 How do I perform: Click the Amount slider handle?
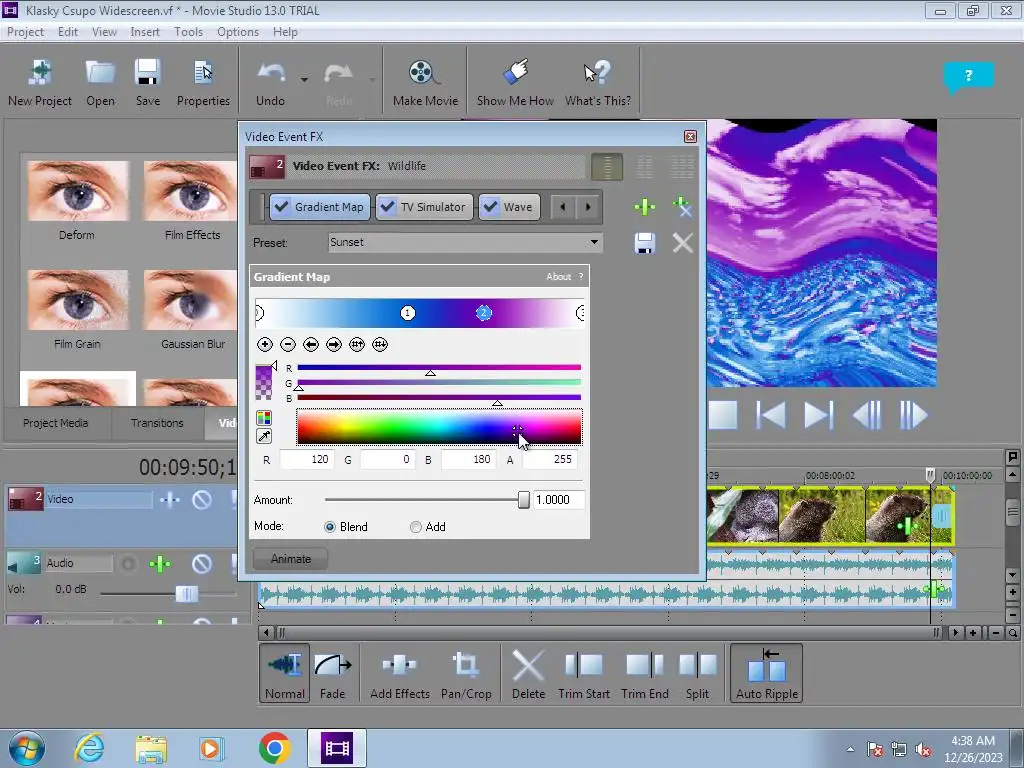pyautogui.click(x=524, y=500)
